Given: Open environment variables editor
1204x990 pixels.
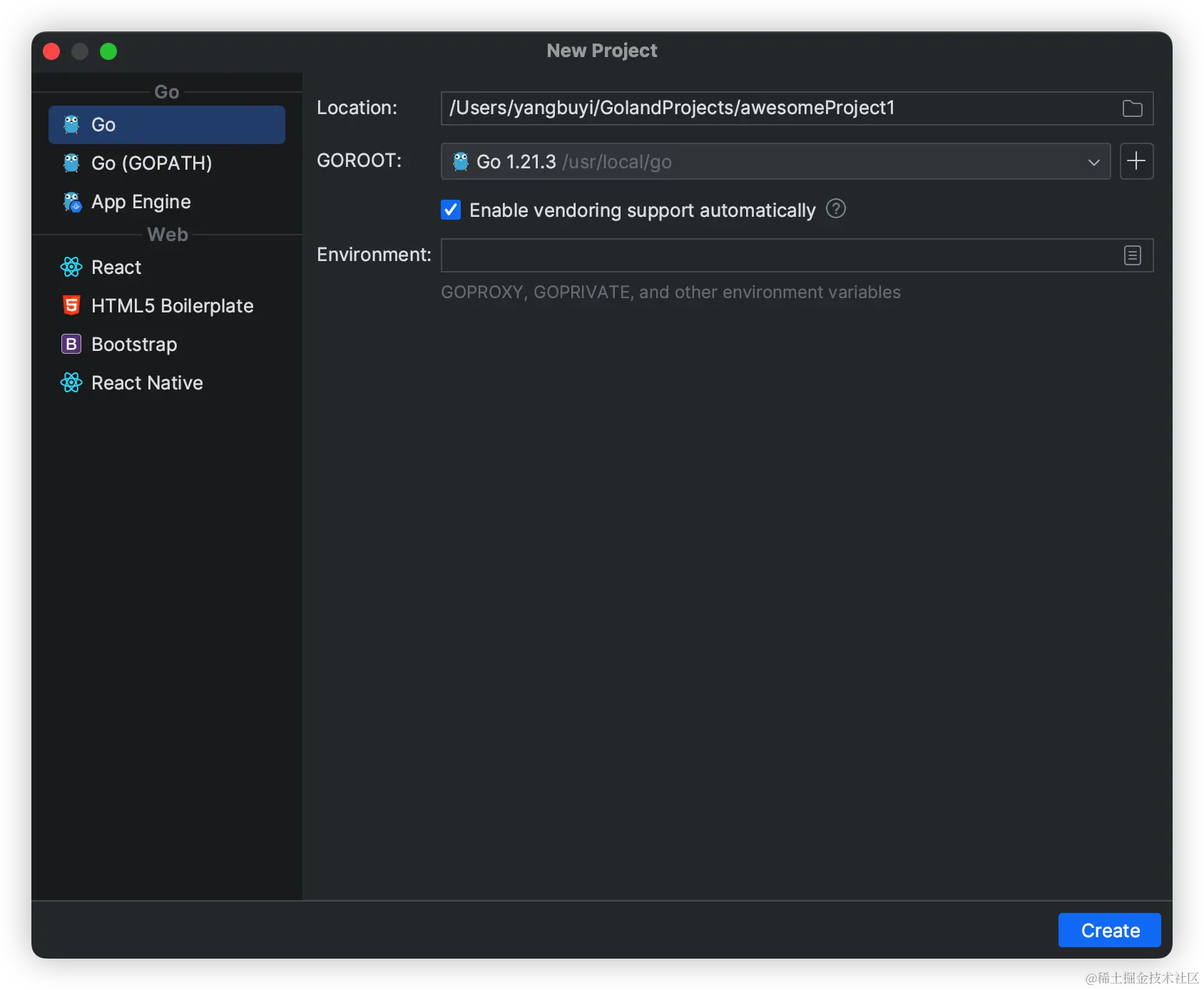Looking at the screenshot, I should [1132, 255].
